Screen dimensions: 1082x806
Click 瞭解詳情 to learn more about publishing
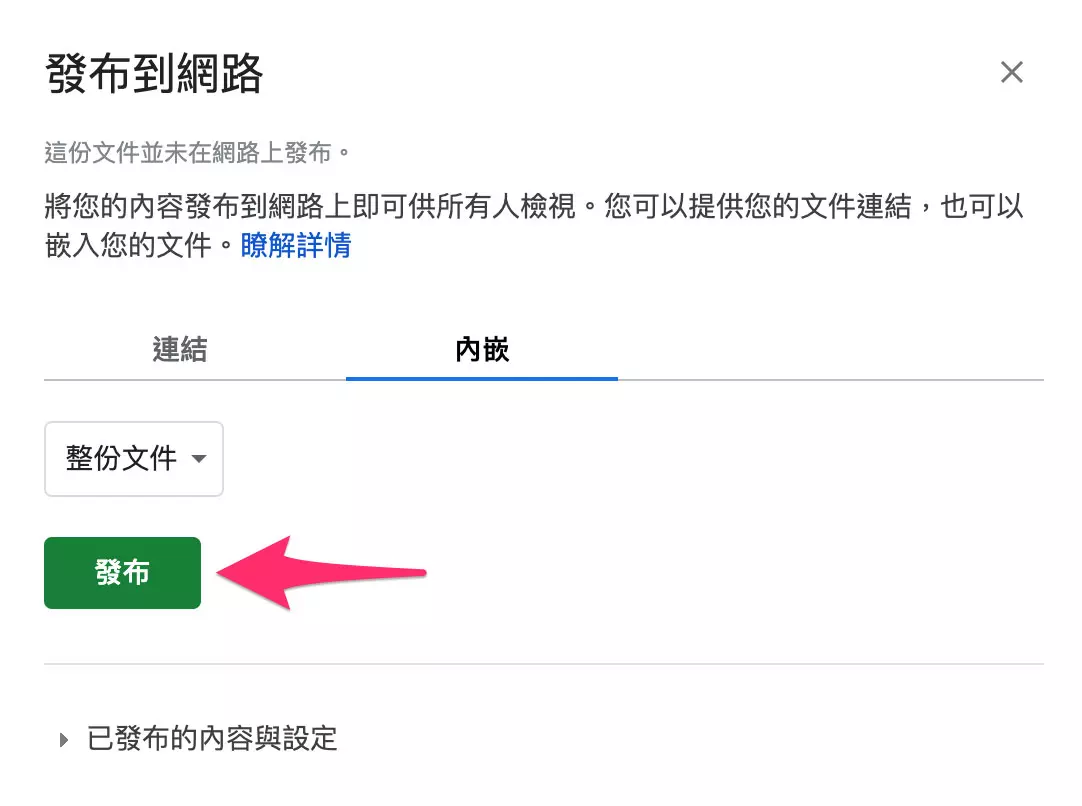pyautogui.click(x=294, y=246)
